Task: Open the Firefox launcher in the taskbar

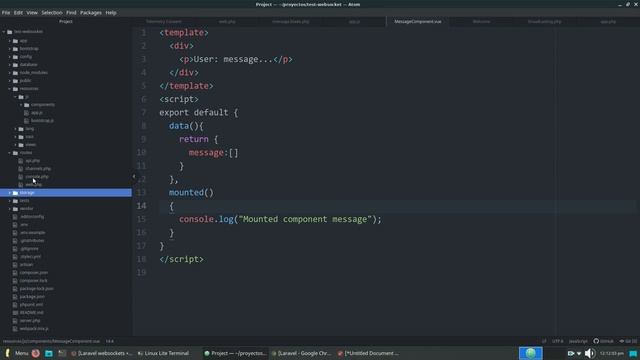Action: click(x=36, y=353)
